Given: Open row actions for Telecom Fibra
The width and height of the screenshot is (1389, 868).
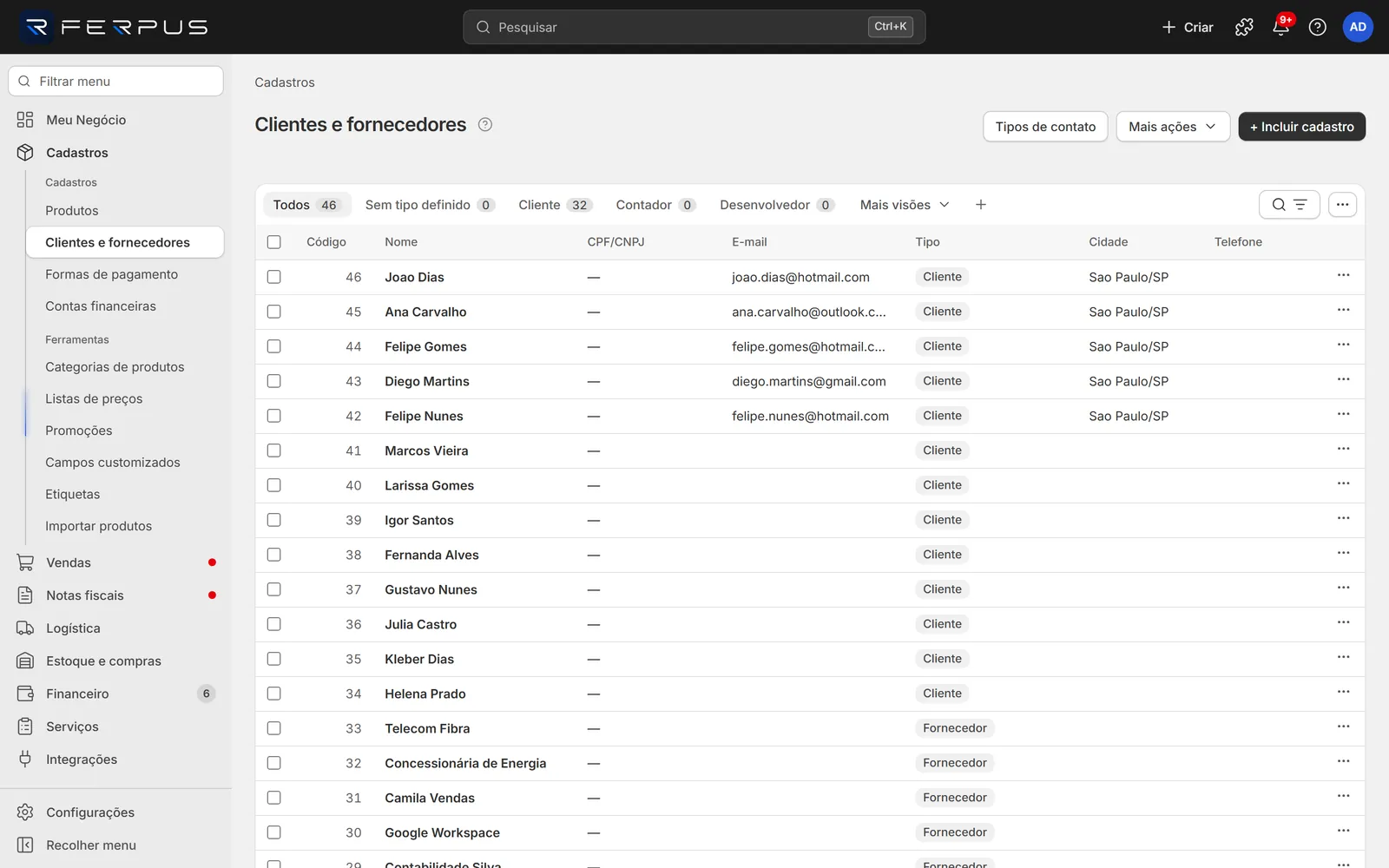Looking at the screenshot, I should tap(1343, 727).
